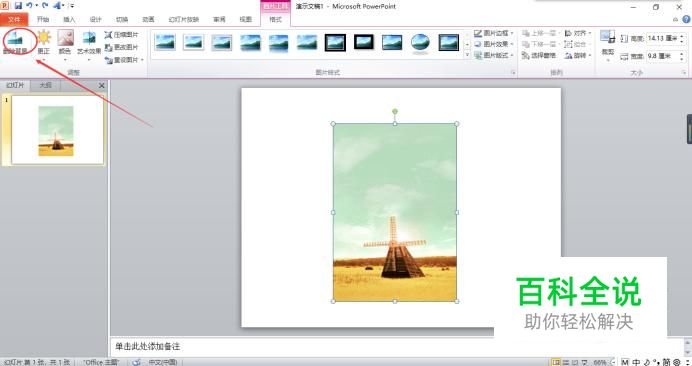The width and height of the screenshot is (692, 366).
Task: Open Picture Layout (图片版式) dropdown
Action: coord(493,55)
